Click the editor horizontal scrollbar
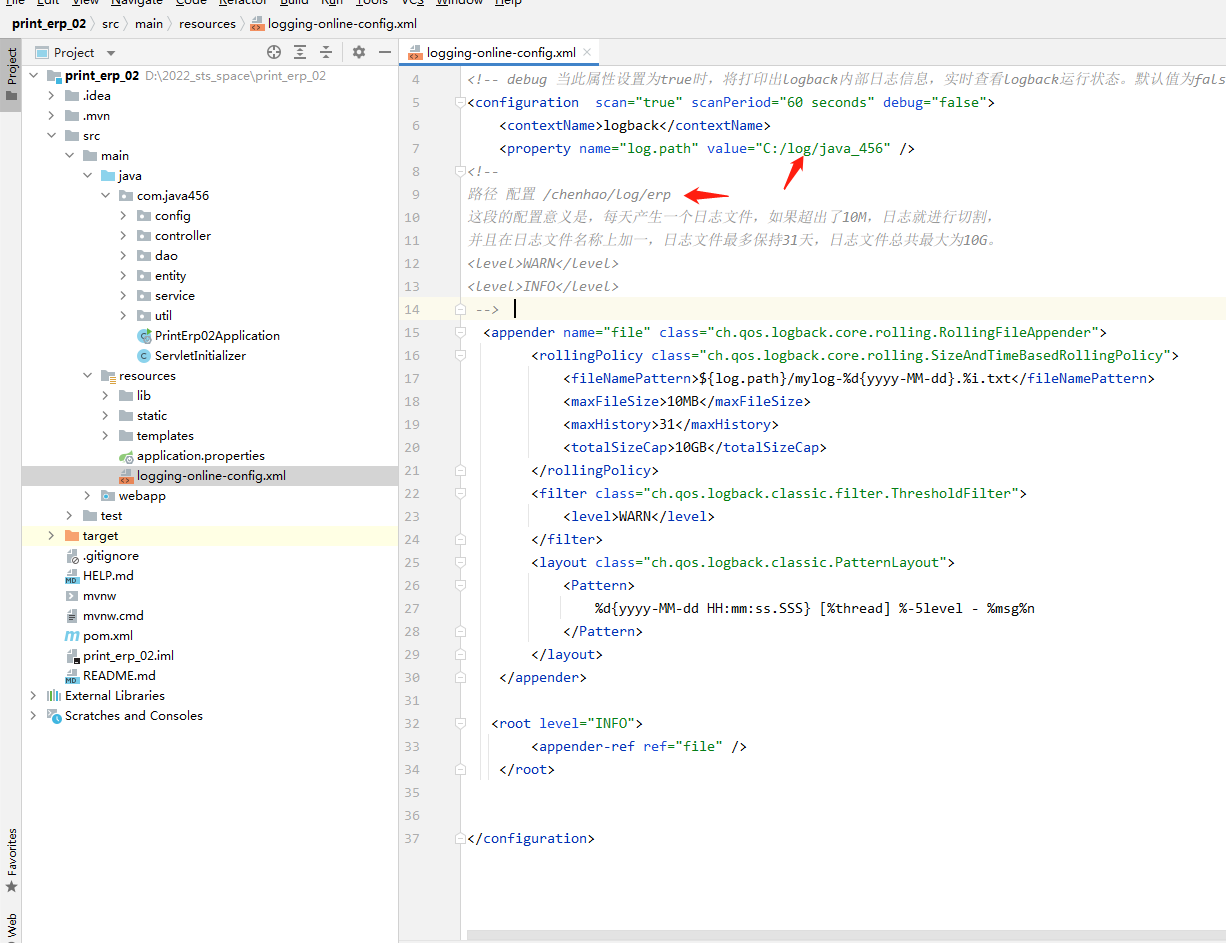Viewport: 1226px width, 943px height. [x=846, y=936]
